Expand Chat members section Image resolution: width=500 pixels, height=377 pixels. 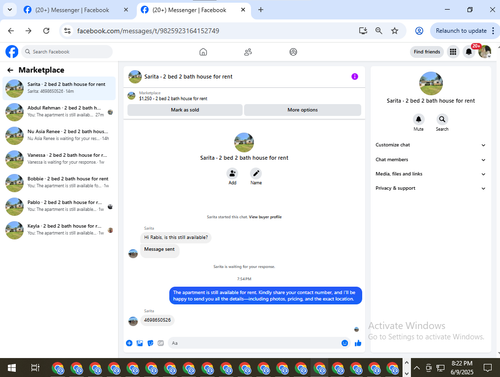[x=430, y=160]
